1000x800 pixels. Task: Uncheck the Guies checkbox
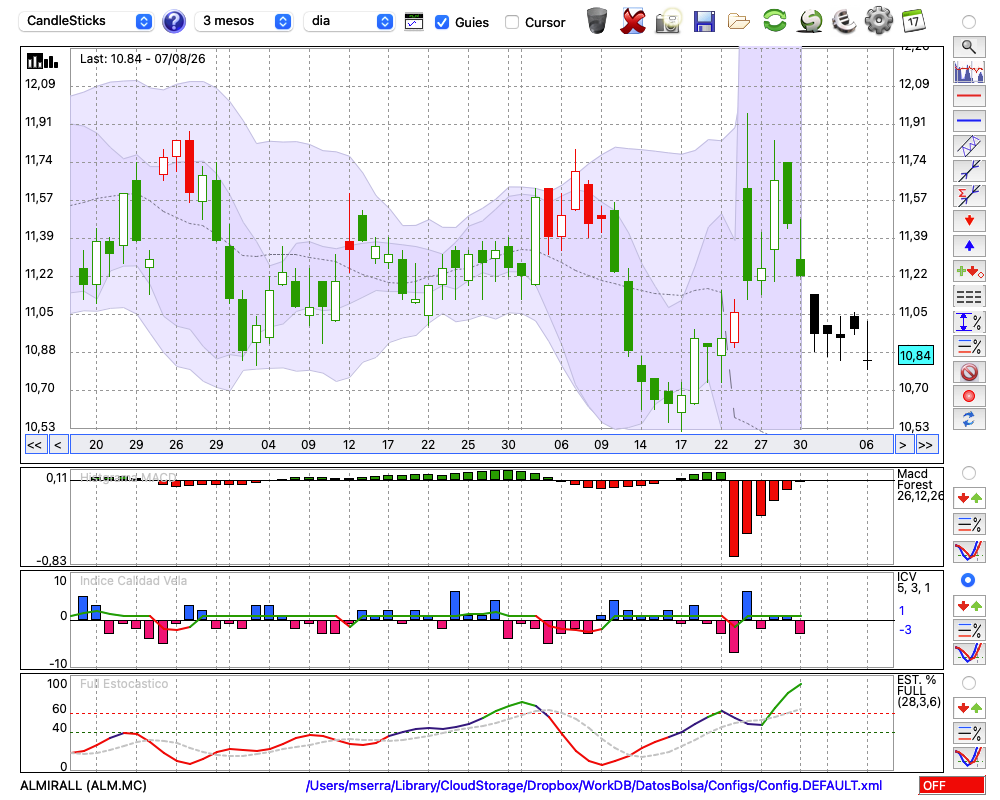[x=441, y=22]
